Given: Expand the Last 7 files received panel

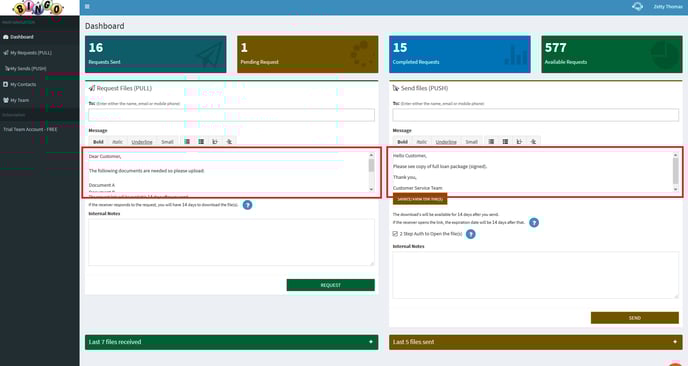Looking at the screenshot, I should (x=231, y=342).
